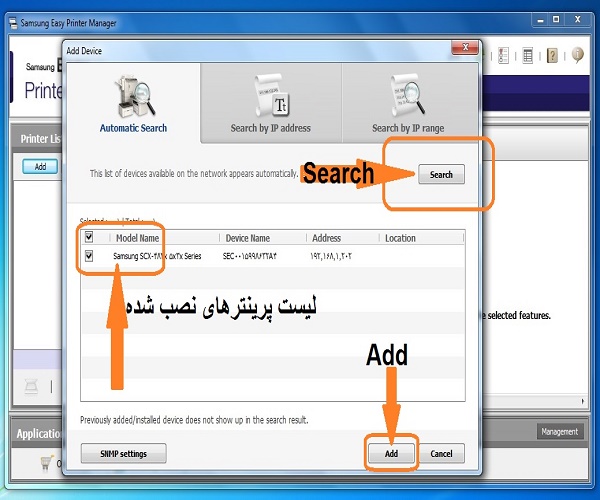Toggle the select-all checkbox in table header
This screenshot has width=600, height=500.
point(89,238)
